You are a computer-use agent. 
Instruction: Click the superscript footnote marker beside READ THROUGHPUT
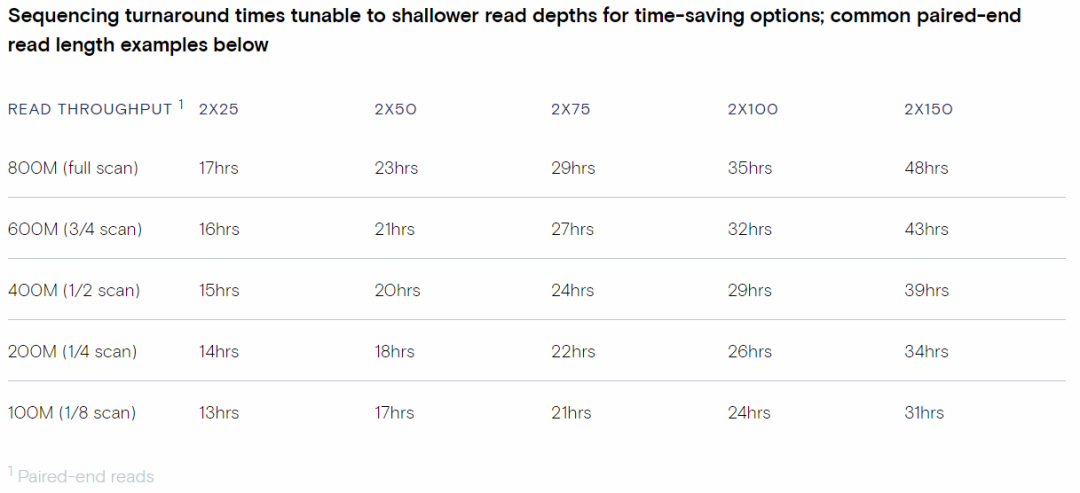pos(181,104)
